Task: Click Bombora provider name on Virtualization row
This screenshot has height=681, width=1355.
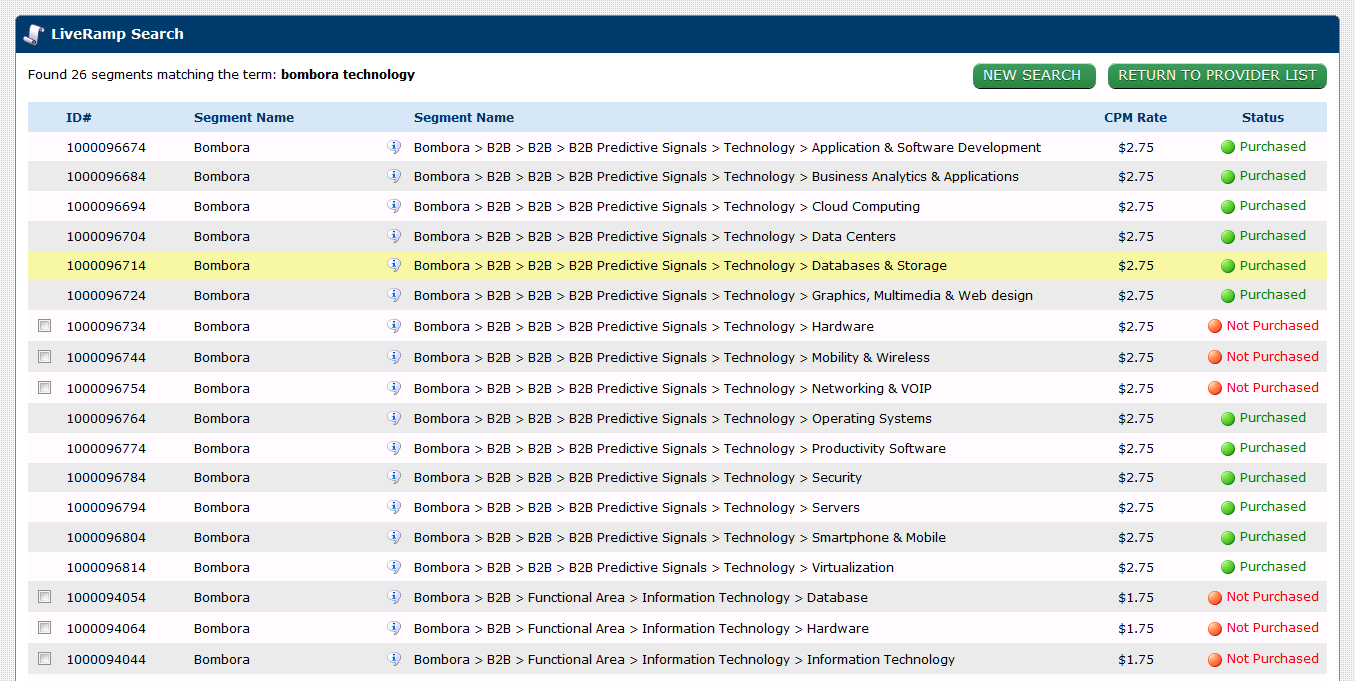Action: (x=222, y=568)
